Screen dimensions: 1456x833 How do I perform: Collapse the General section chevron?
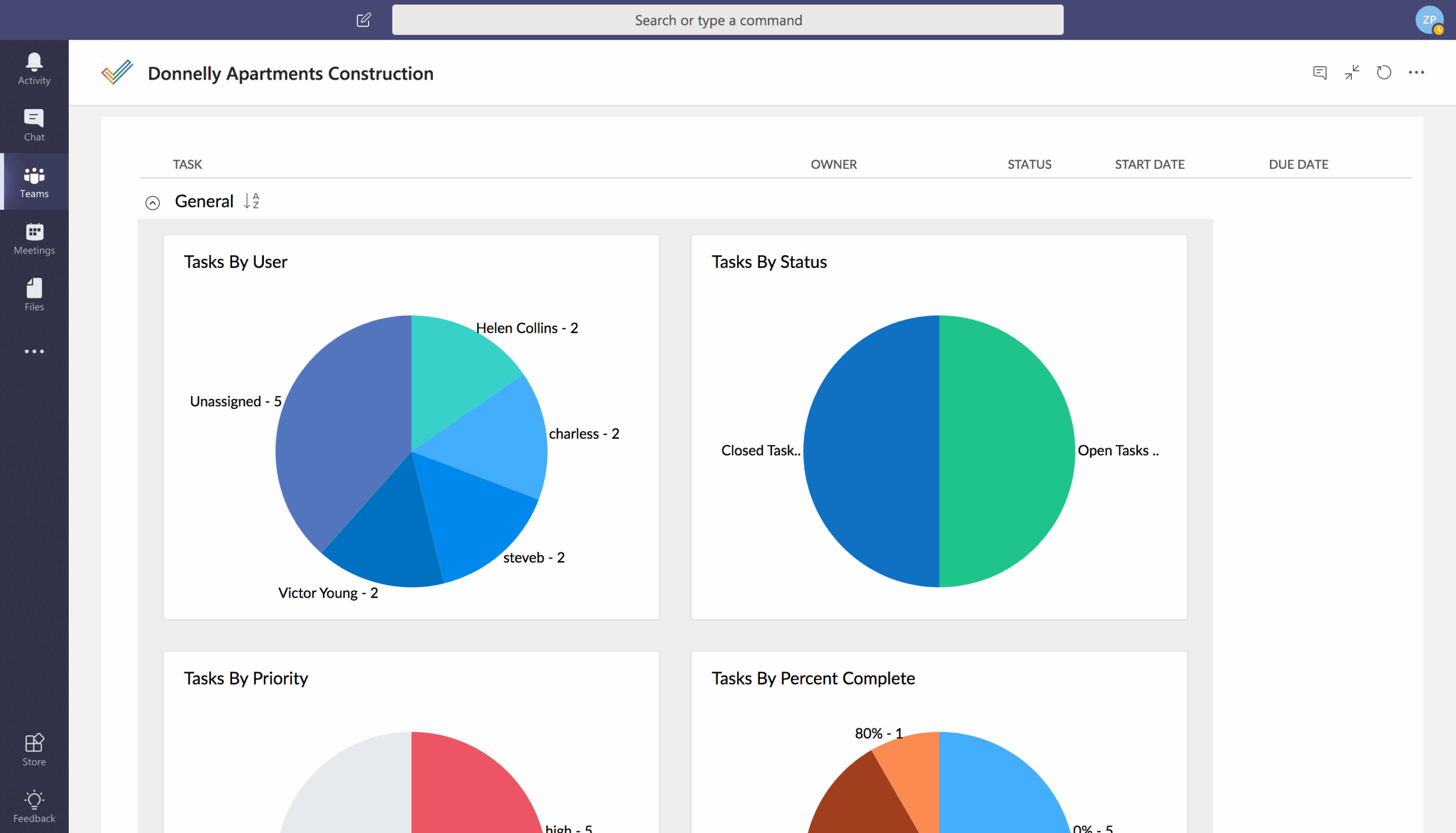(x=152, y=202)
